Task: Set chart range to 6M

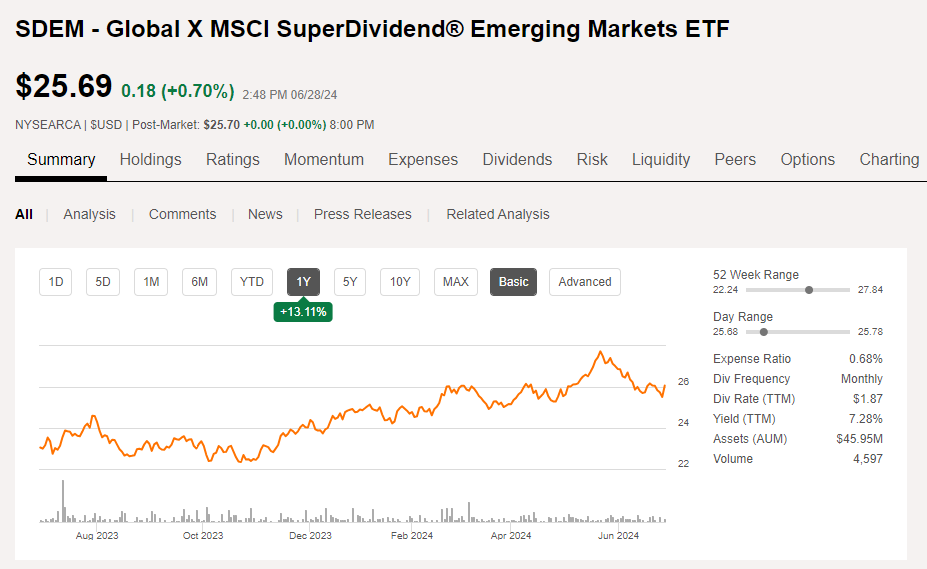Action: click(199, 282)
